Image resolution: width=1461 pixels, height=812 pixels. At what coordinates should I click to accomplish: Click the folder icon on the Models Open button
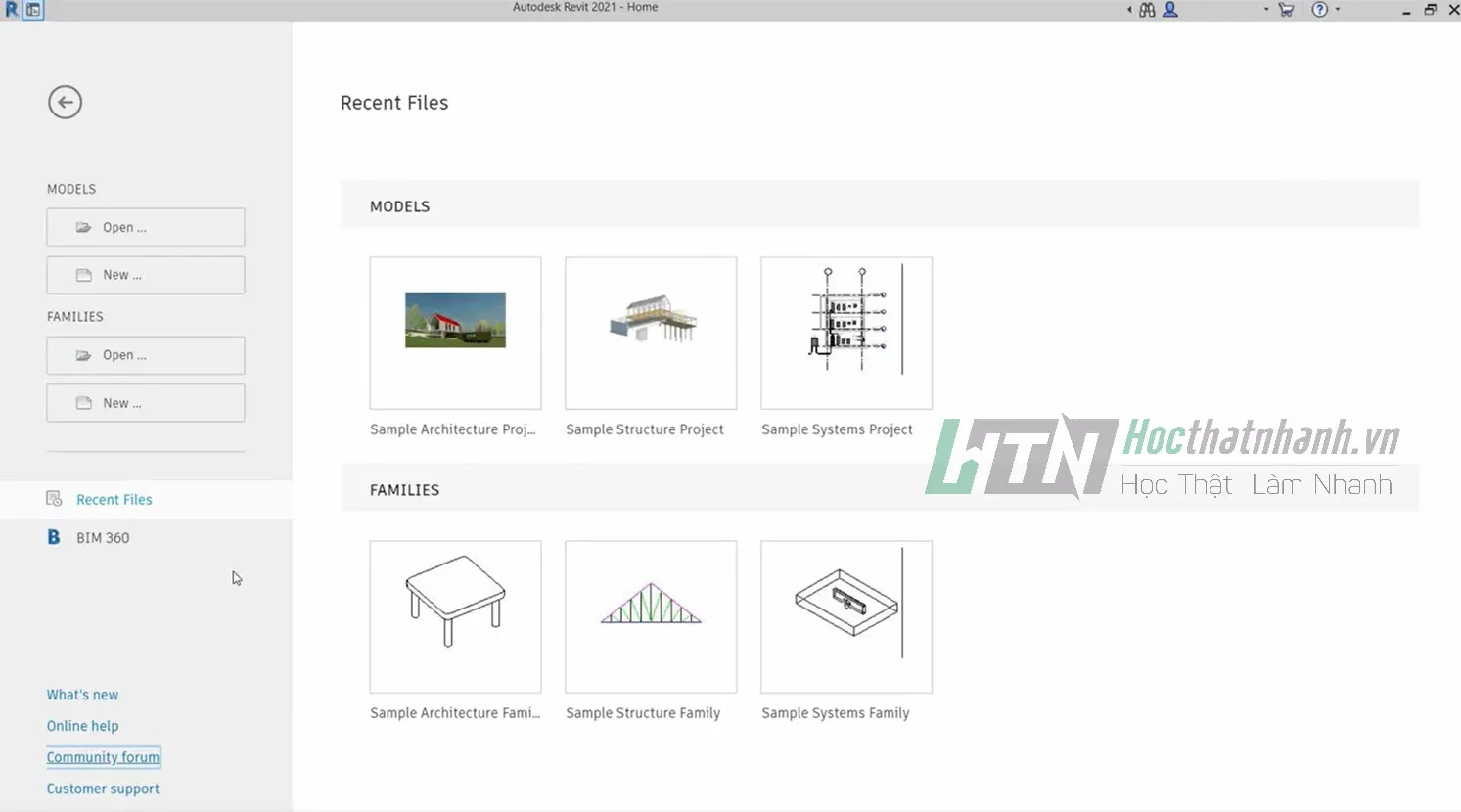pos(83,226)
